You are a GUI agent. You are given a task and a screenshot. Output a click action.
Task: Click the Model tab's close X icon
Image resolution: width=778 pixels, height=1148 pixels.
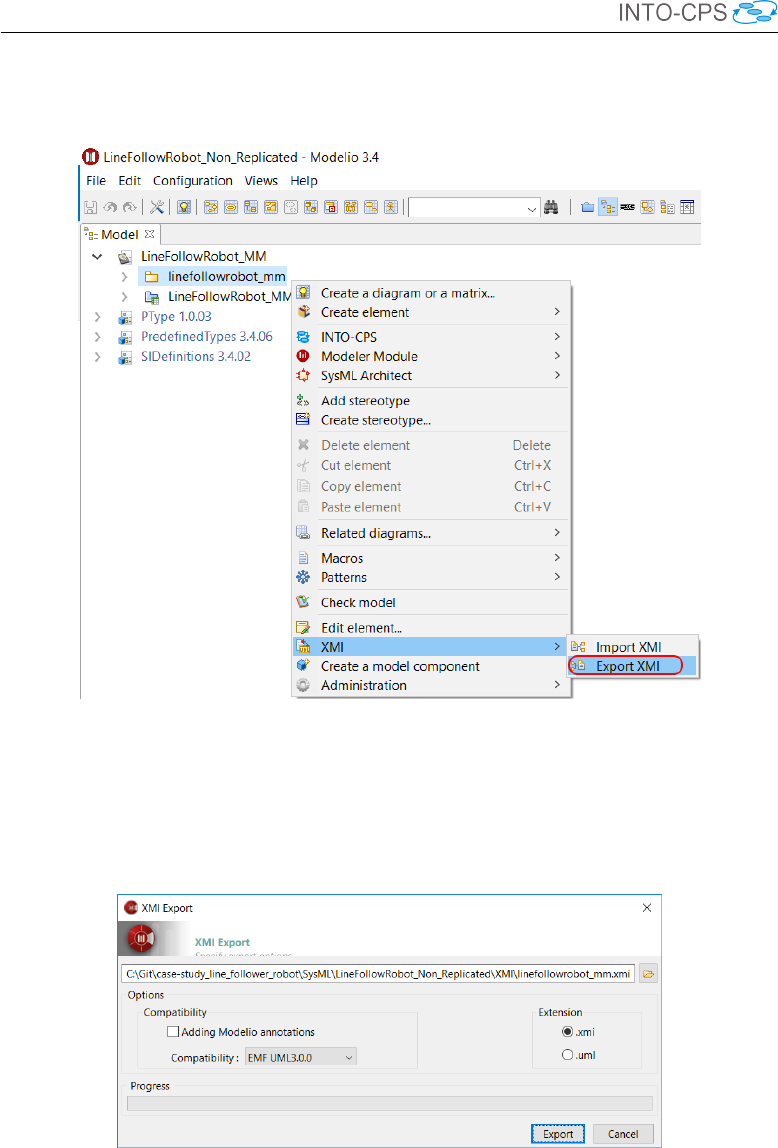tap(149, 234)
